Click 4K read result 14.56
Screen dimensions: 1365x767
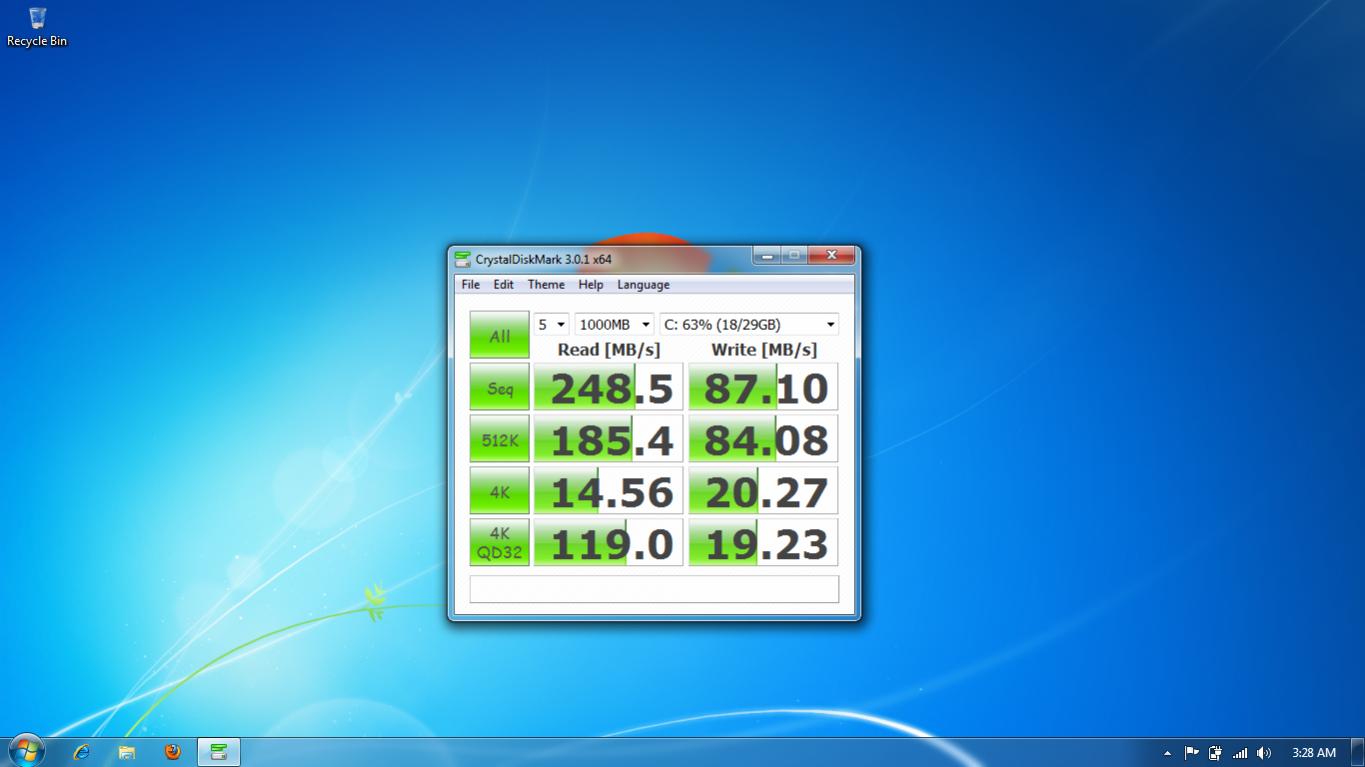coord(608,491)
